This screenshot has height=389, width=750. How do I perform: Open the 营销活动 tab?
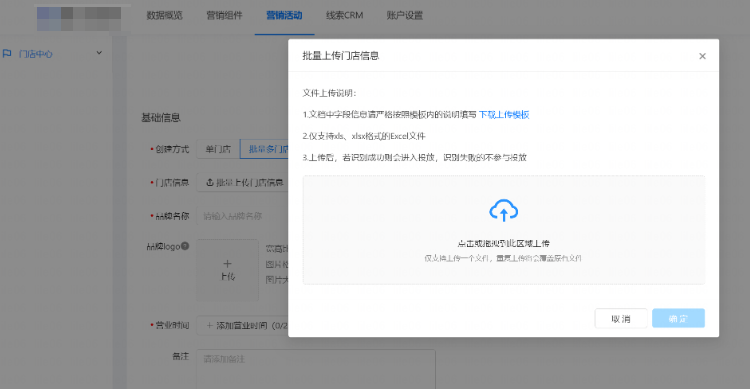pos(284,15)
